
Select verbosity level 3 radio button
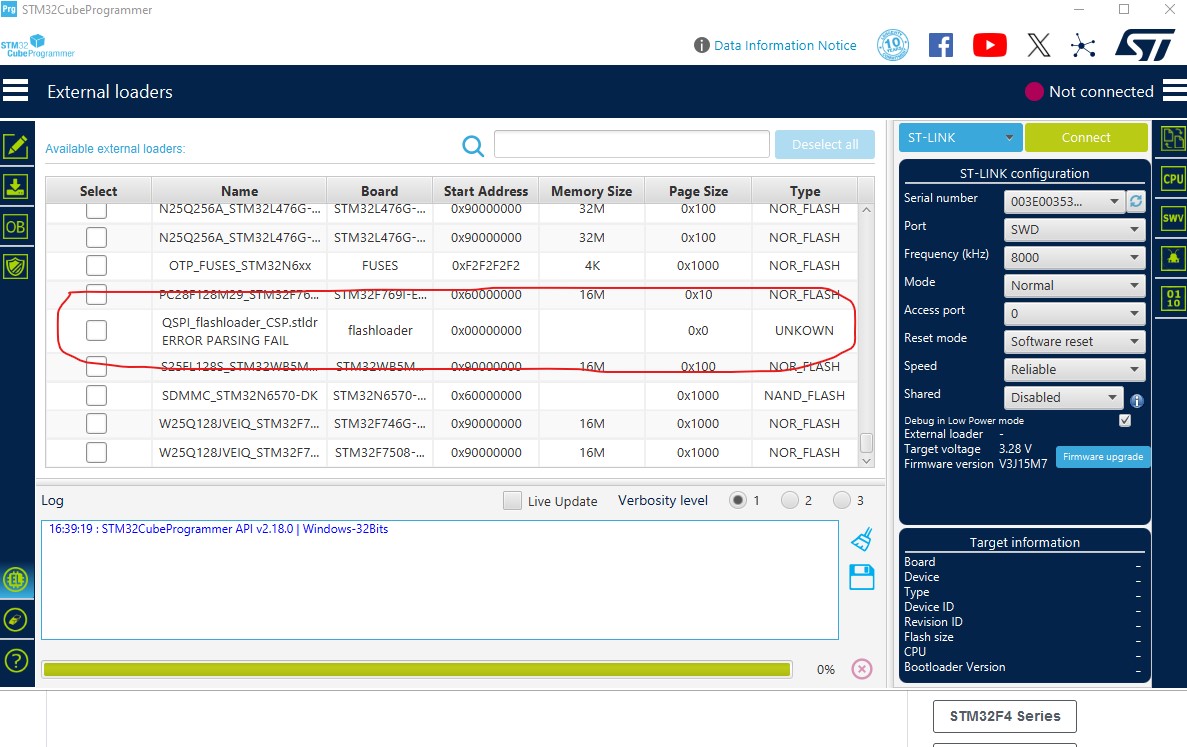pos(843,500)
